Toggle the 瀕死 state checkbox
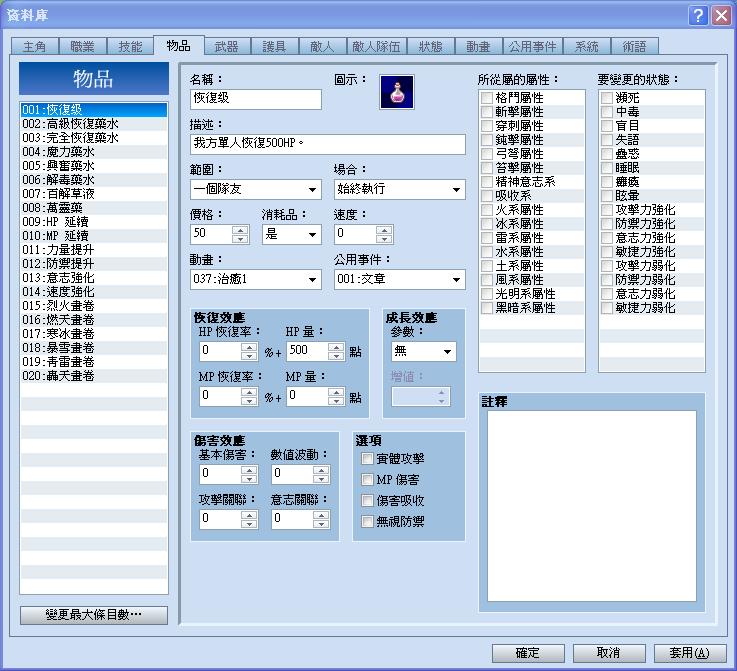Screen dimensions: 737x671 coord(607,98)
